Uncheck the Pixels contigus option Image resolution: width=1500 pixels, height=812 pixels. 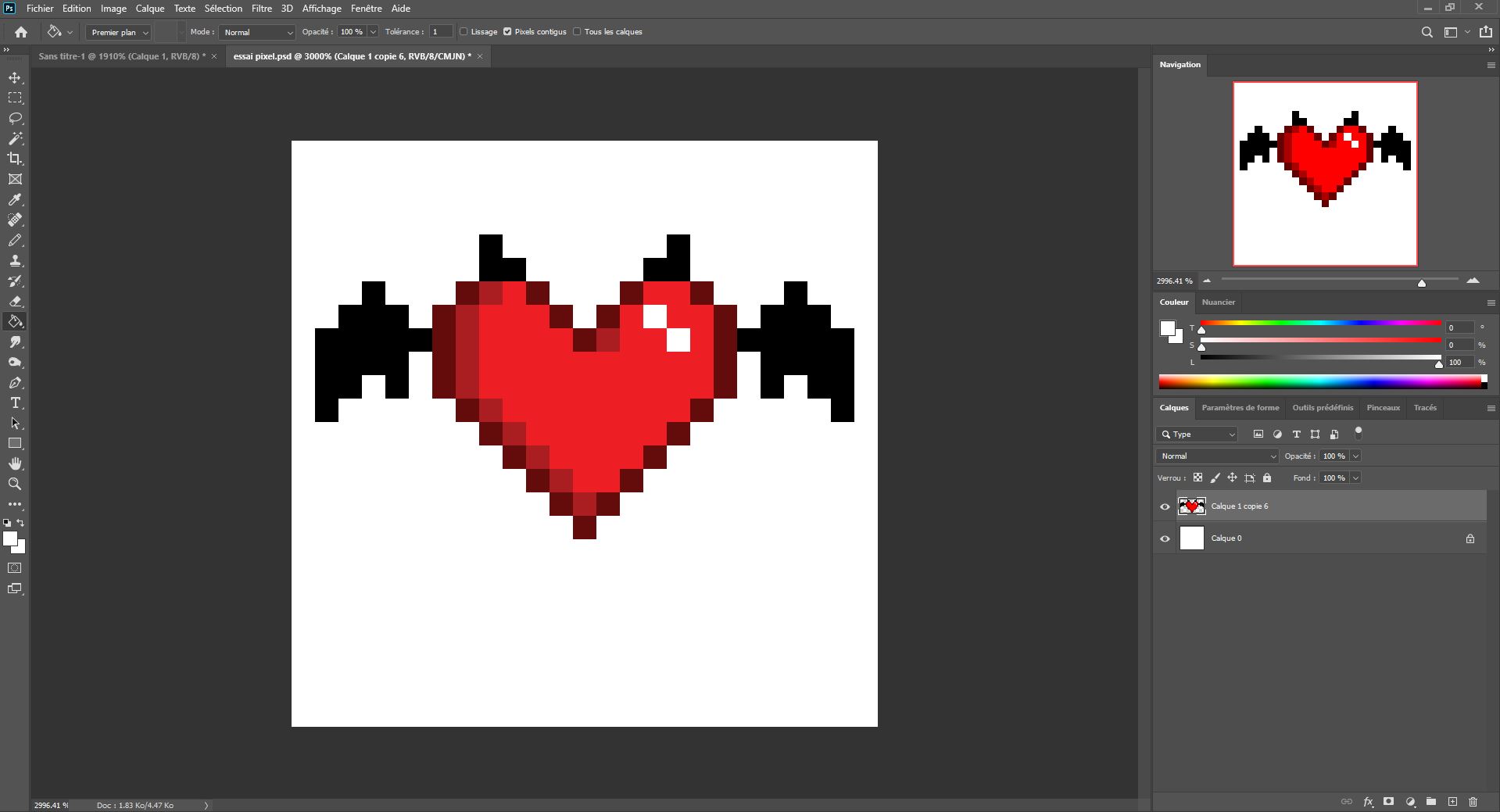(x=507, y=32)
